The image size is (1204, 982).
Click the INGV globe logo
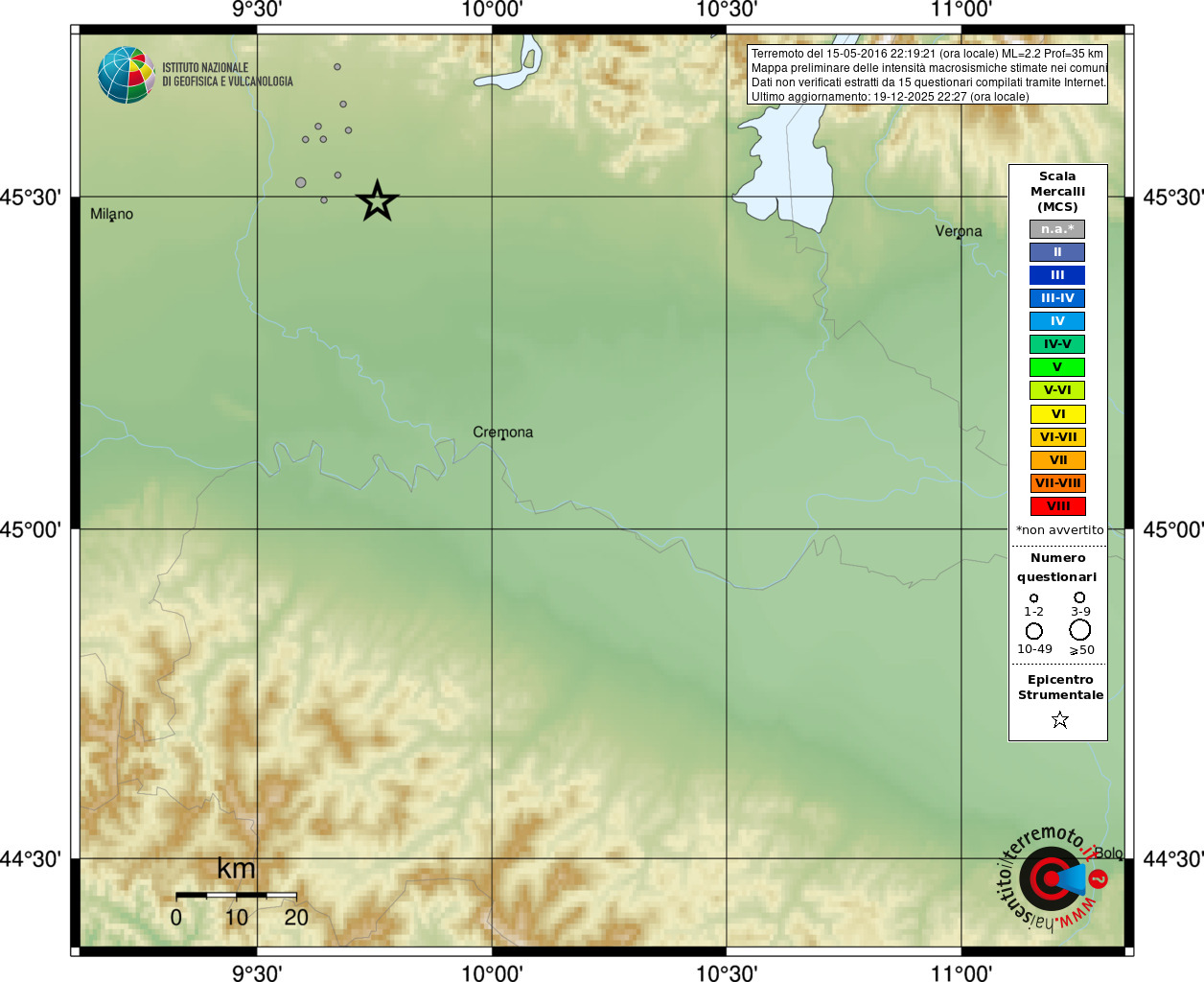tap(126, 75)
